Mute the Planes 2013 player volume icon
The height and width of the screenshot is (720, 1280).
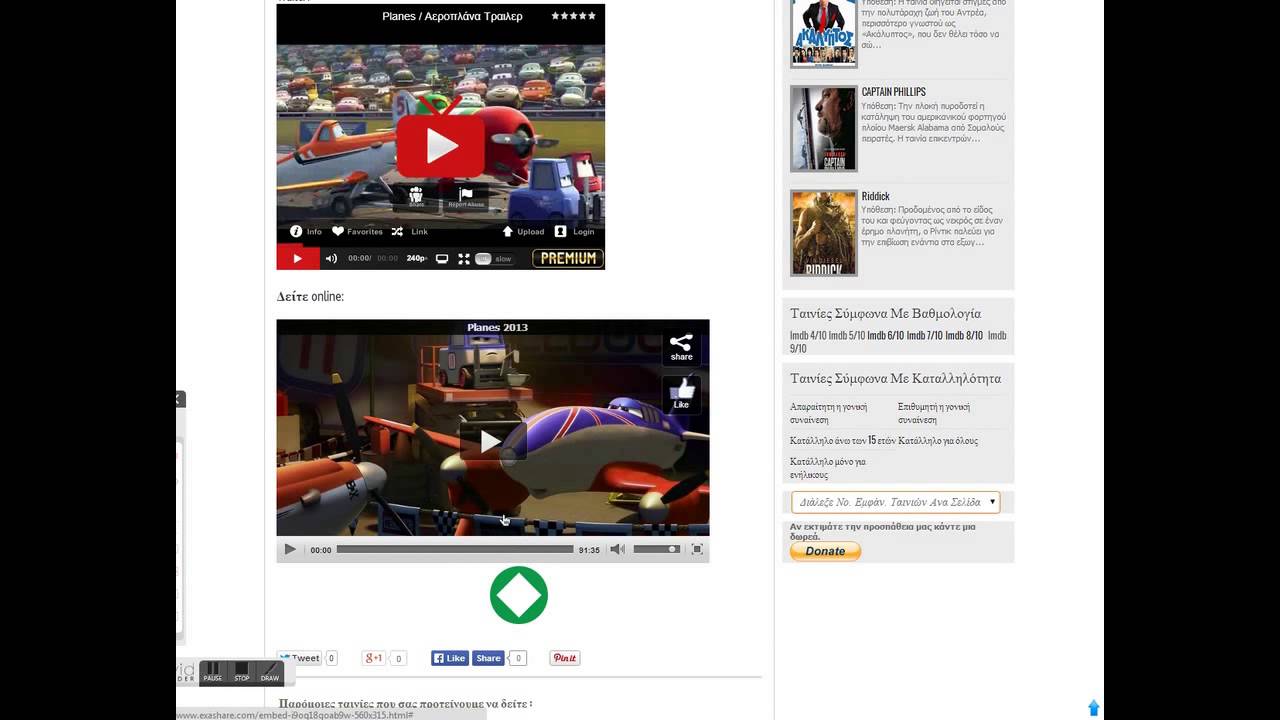(x=617, y=549)
